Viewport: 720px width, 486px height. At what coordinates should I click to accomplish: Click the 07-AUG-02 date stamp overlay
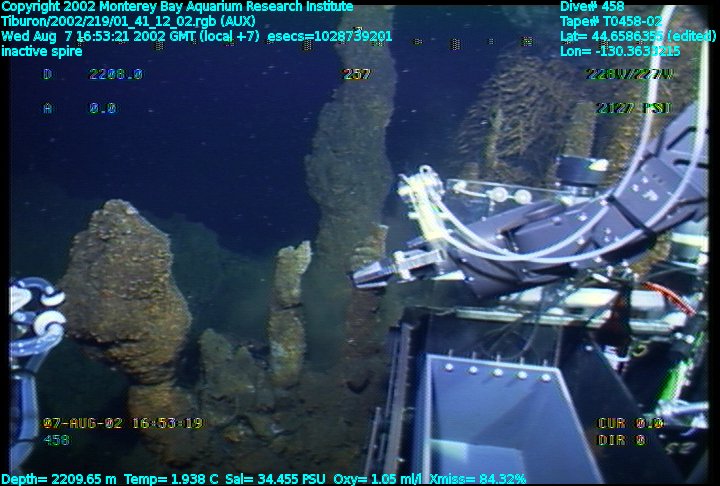pyautogui.click(x=122, y=423)
